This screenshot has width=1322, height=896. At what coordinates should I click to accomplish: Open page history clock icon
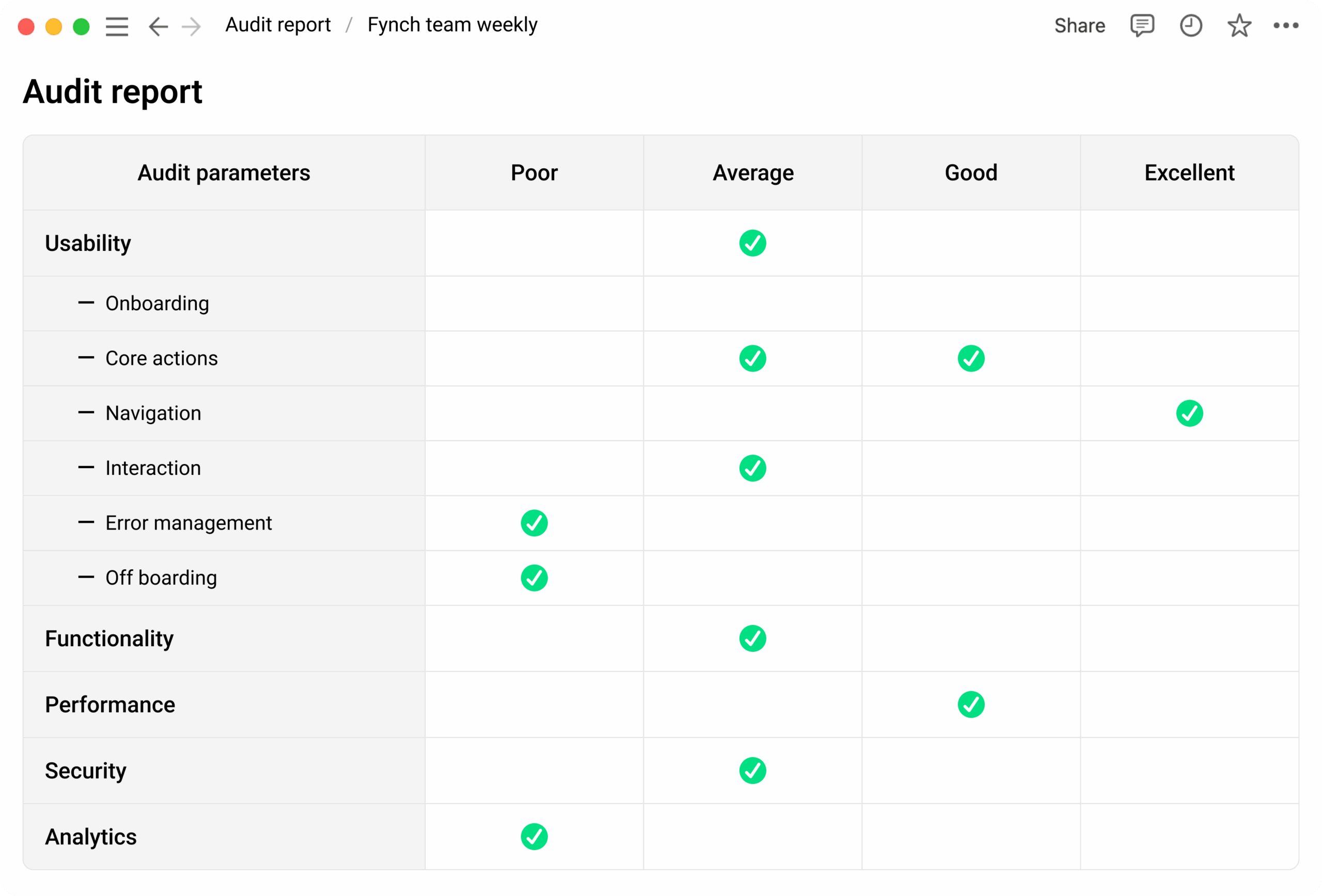click(x=1191, y=26)
